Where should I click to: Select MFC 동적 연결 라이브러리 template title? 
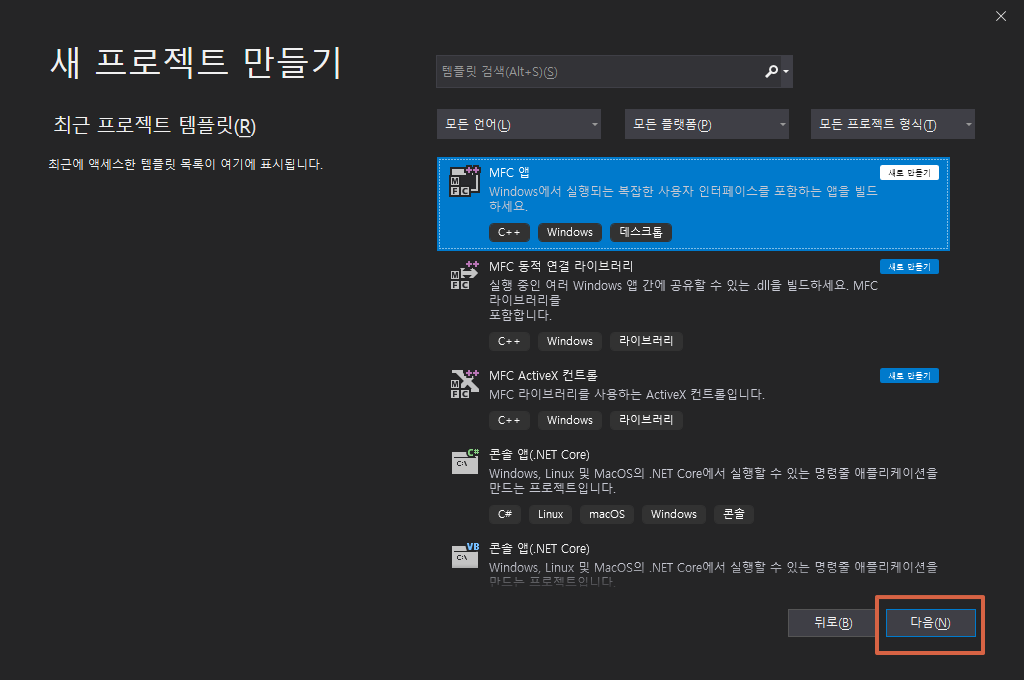click(561, 266)
